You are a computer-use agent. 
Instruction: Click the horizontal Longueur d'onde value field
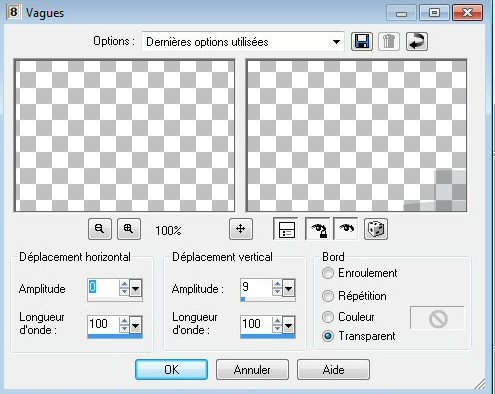(x=103, y=324)
